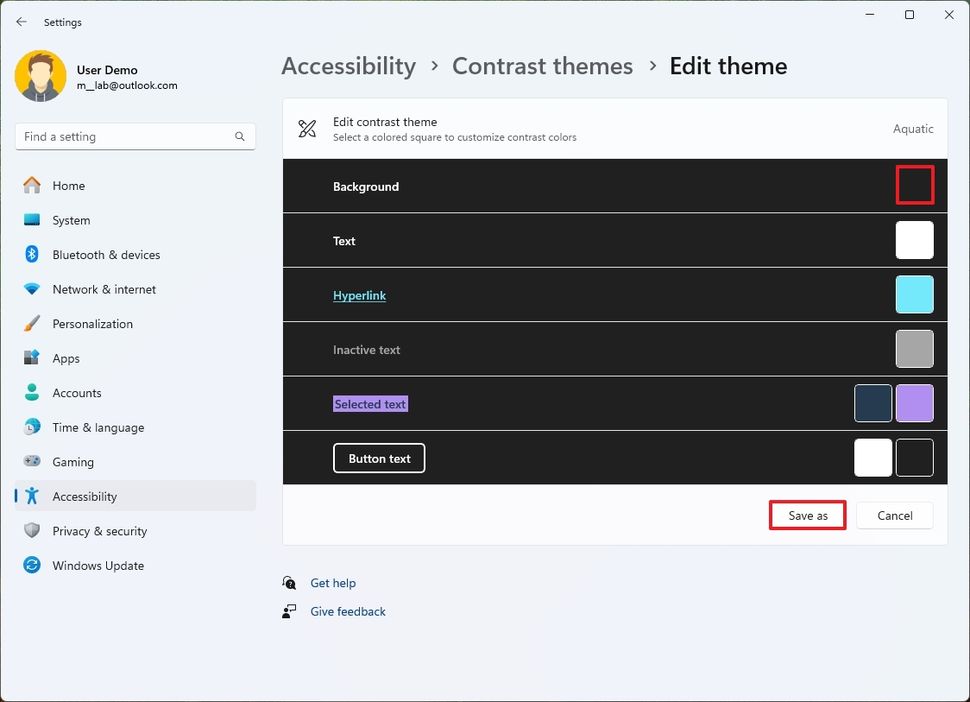Return to Contrast themes via breadcrumb
This screenshot has width=970, height=702.
pyautogui.click(x=542, y=66)
